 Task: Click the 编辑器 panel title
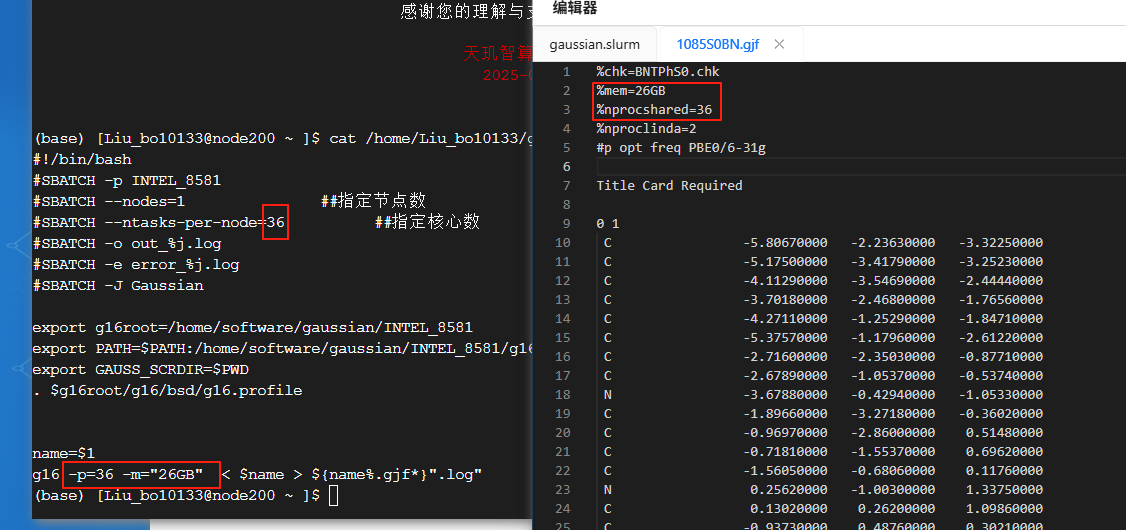tap(575, 9)
